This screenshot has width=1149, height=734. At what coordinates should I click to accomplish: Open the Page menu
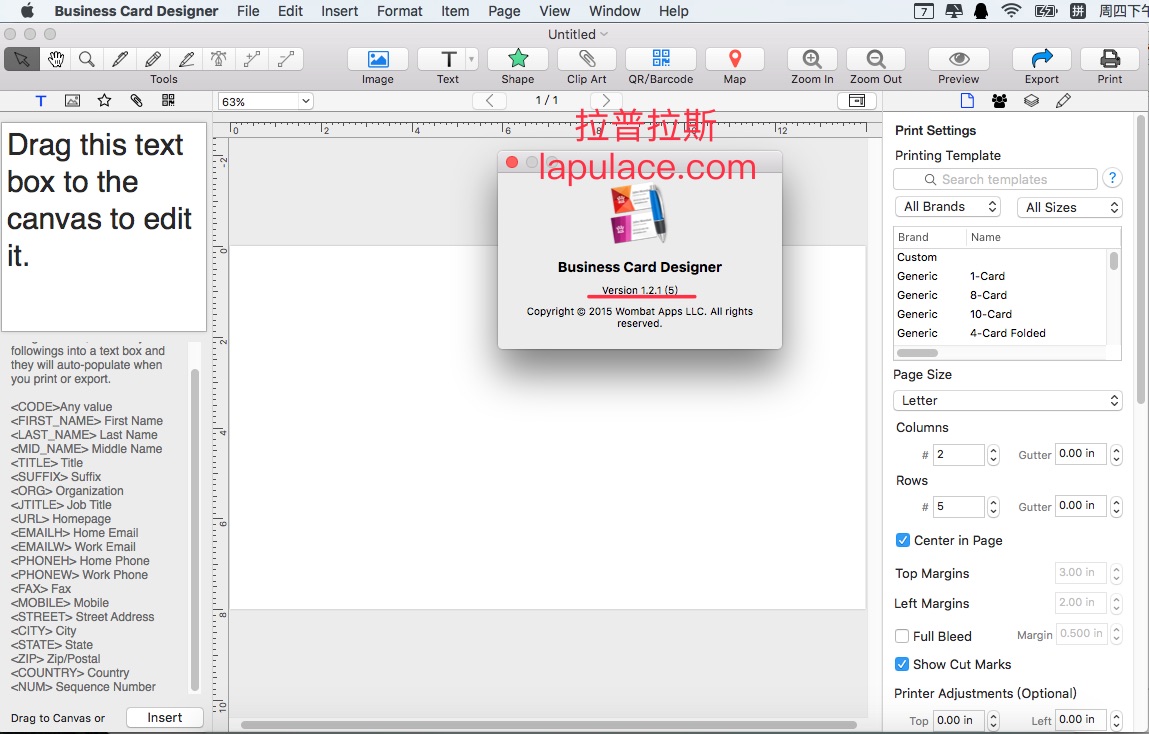[504, 11]
